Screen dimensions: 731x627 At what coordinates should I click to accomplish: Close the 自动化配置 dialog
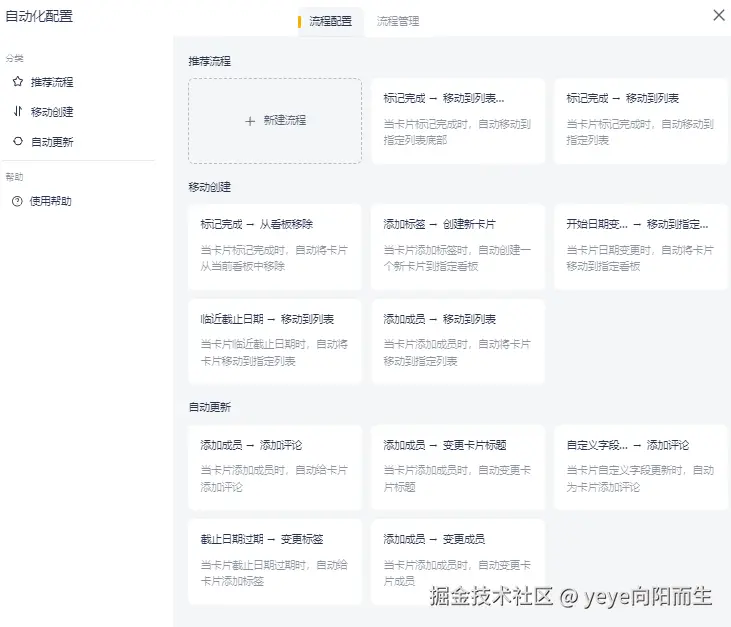pyautogui.click(x=719, y=15)
